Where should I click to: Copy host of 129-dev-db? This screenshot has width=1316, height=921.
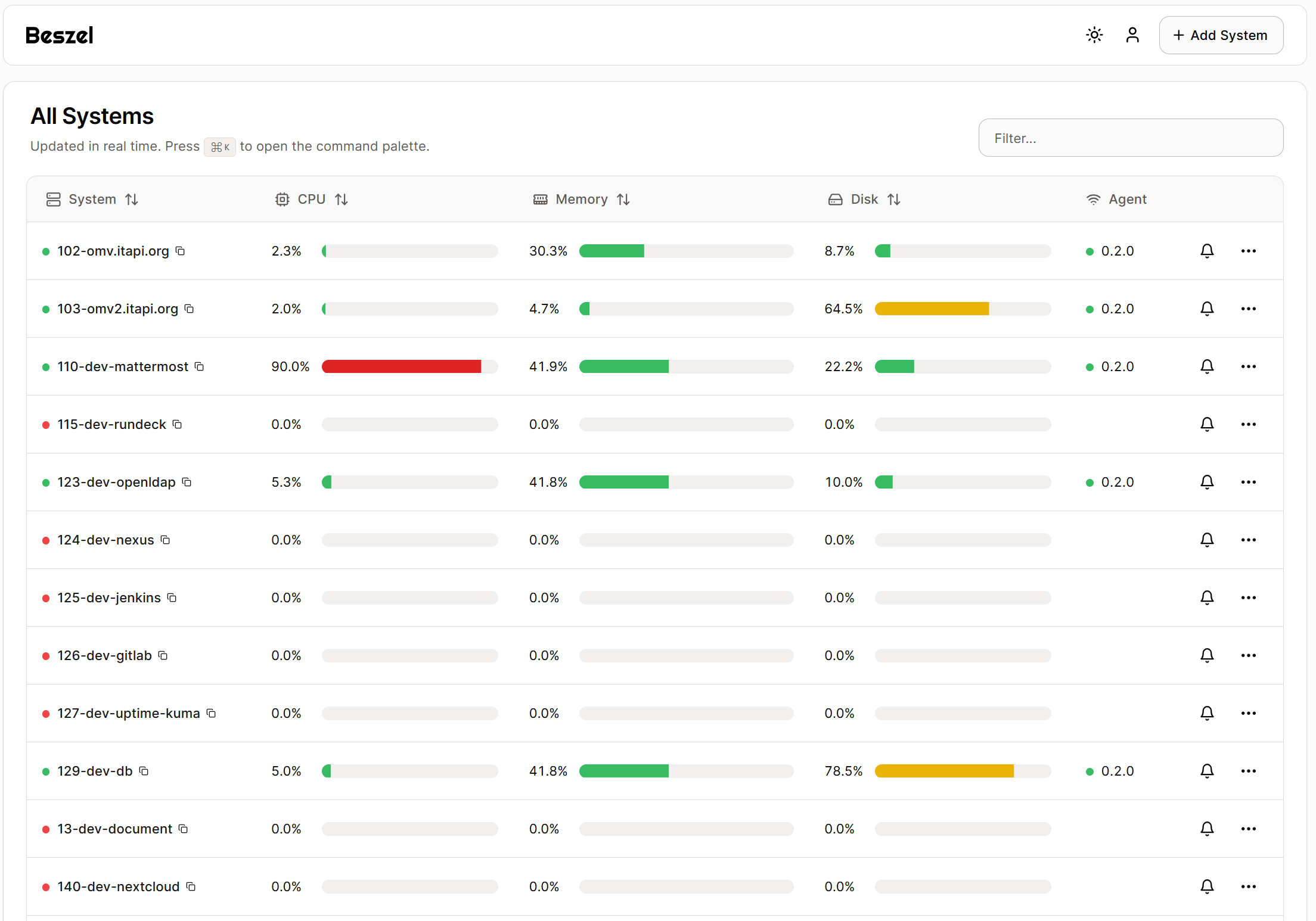144,771
